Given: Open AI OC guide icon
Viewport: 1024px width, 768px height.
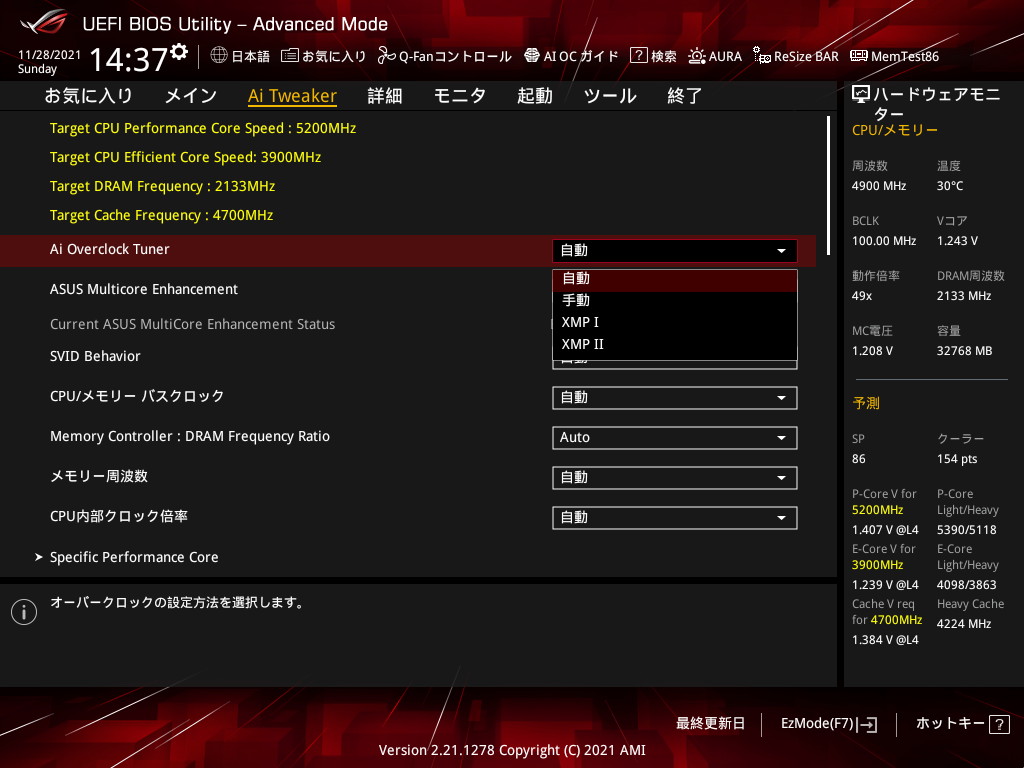Looking at the screenshot, I should tap(532, 56).
